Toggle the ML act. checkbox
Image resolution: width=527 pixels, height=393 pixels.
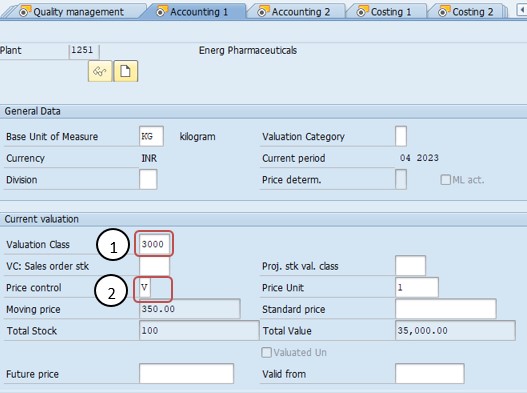445,180
